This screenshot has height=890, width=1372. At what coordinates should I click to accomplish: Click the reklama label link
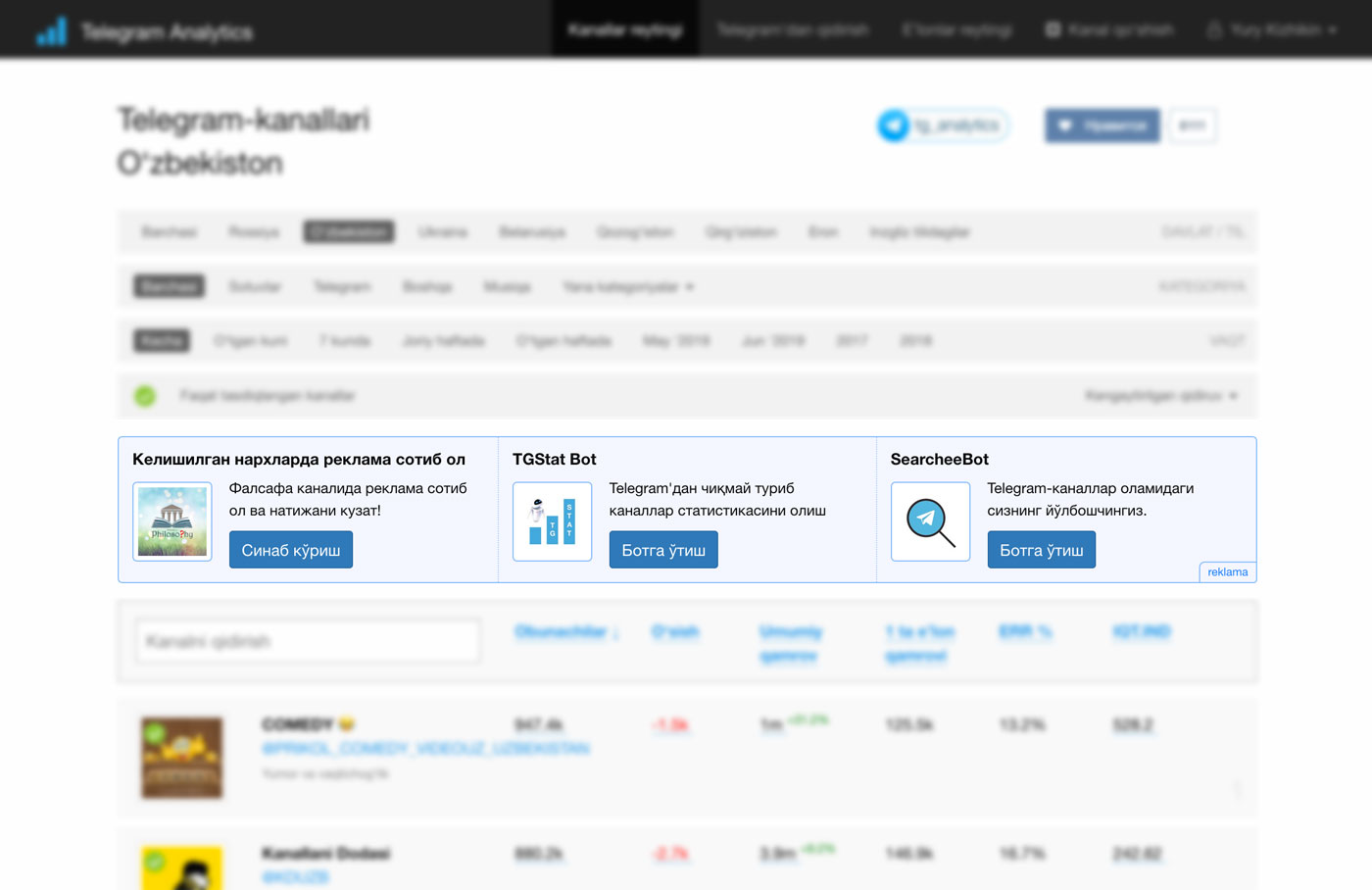pos(1227,572)
